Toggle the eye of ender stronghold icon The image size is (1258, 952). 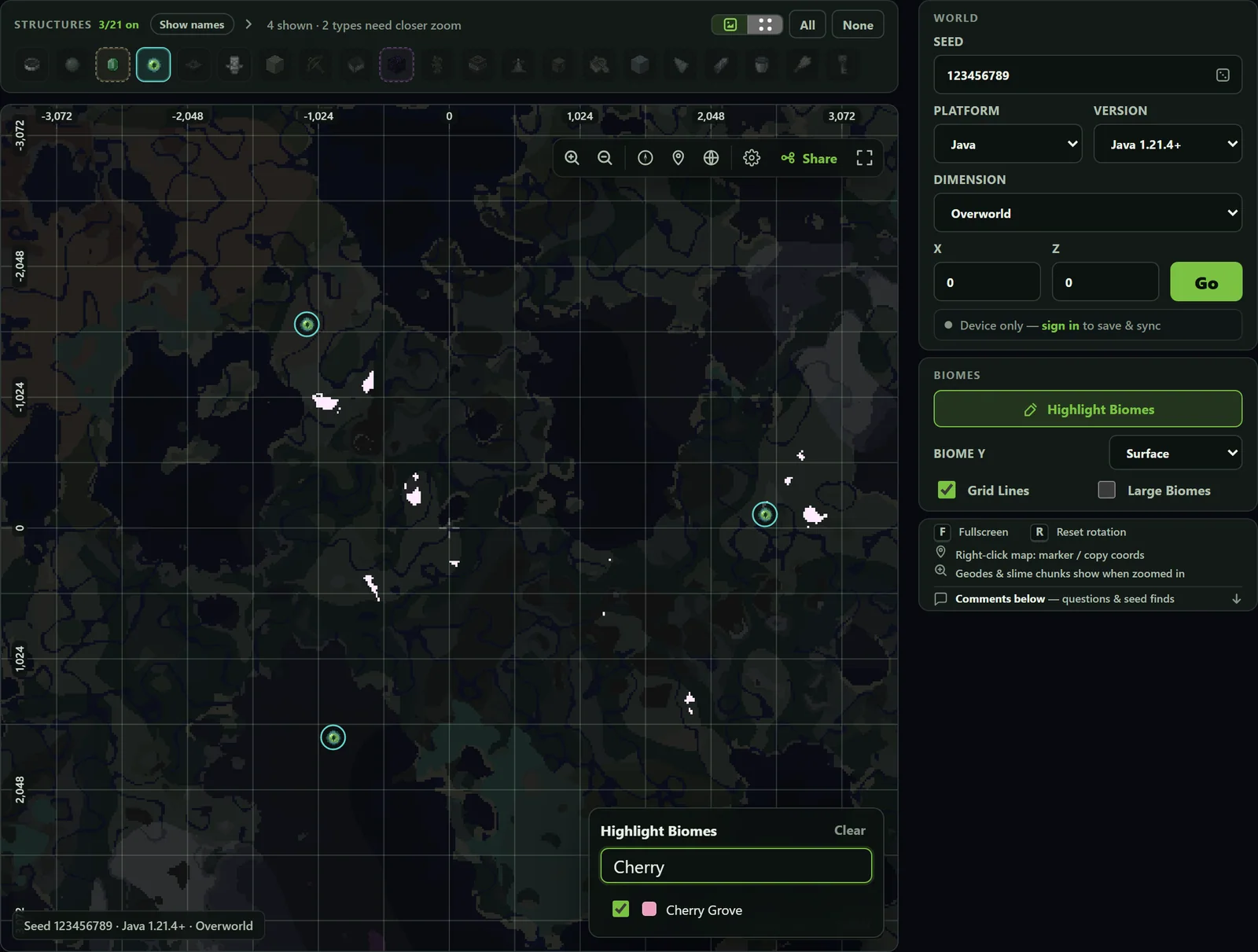point(153,64)
